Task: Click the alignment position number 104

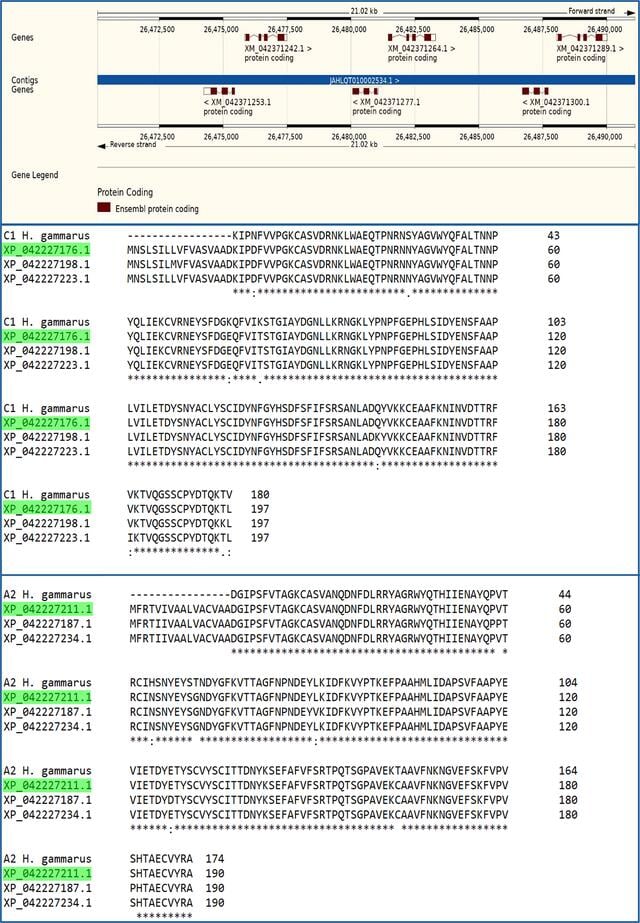Action: [x=568, y=683]
